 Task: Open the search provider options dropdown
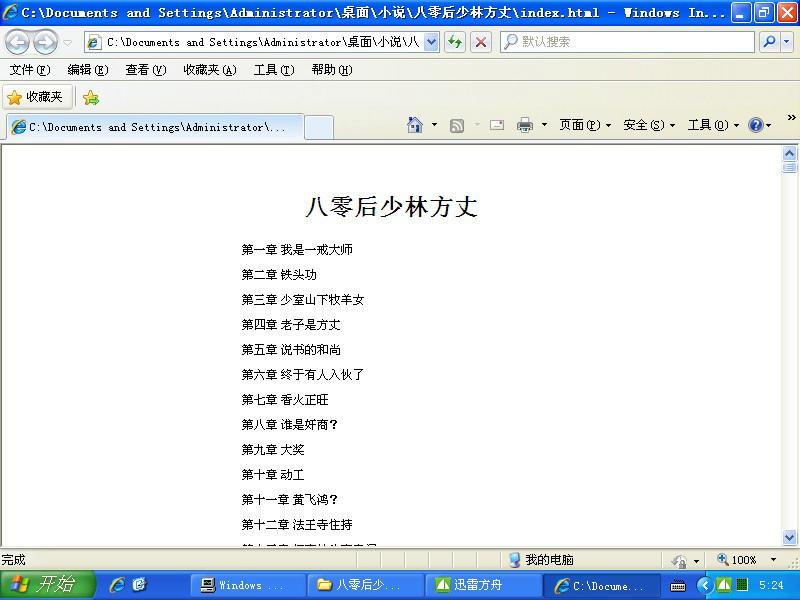(787, 42)
